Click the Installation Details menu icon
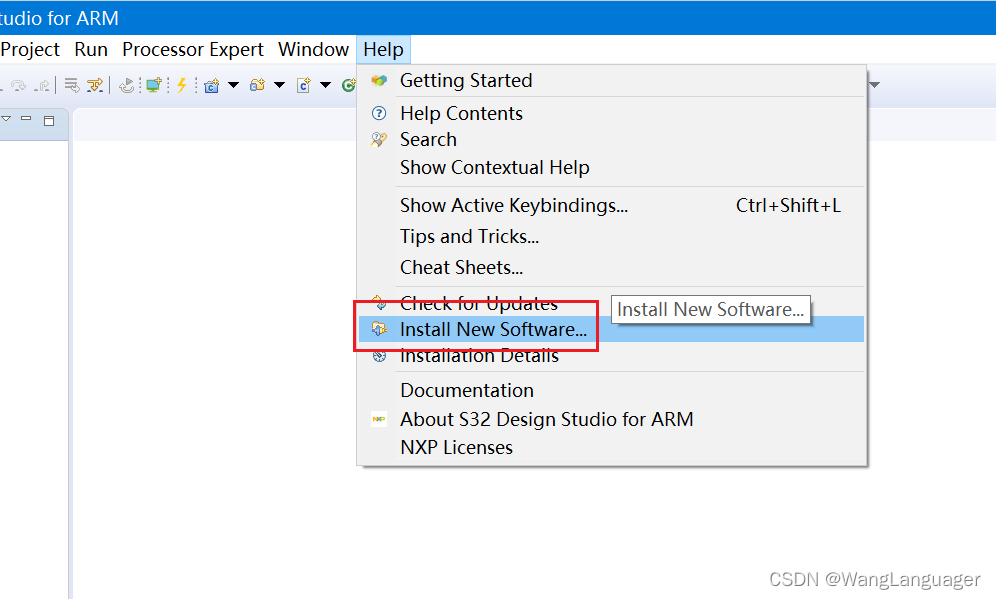Viewport: 996px width, 599px height. pos(379,356)
